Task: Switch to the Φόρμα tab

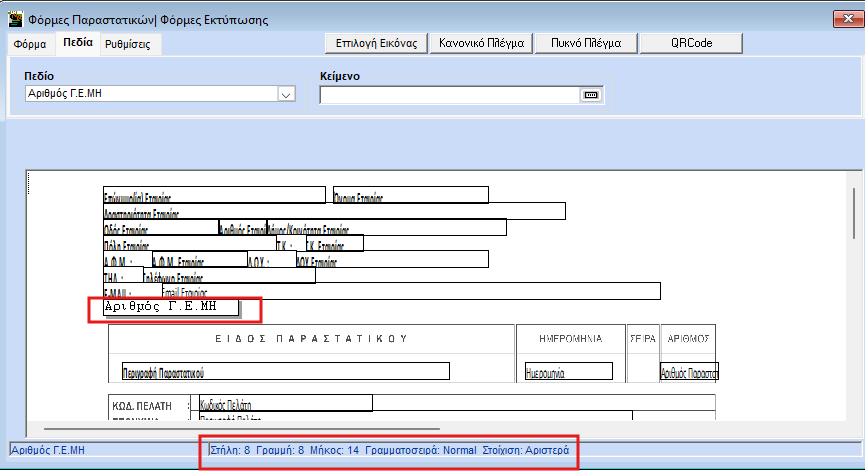Action: click(x=29, y=44)
